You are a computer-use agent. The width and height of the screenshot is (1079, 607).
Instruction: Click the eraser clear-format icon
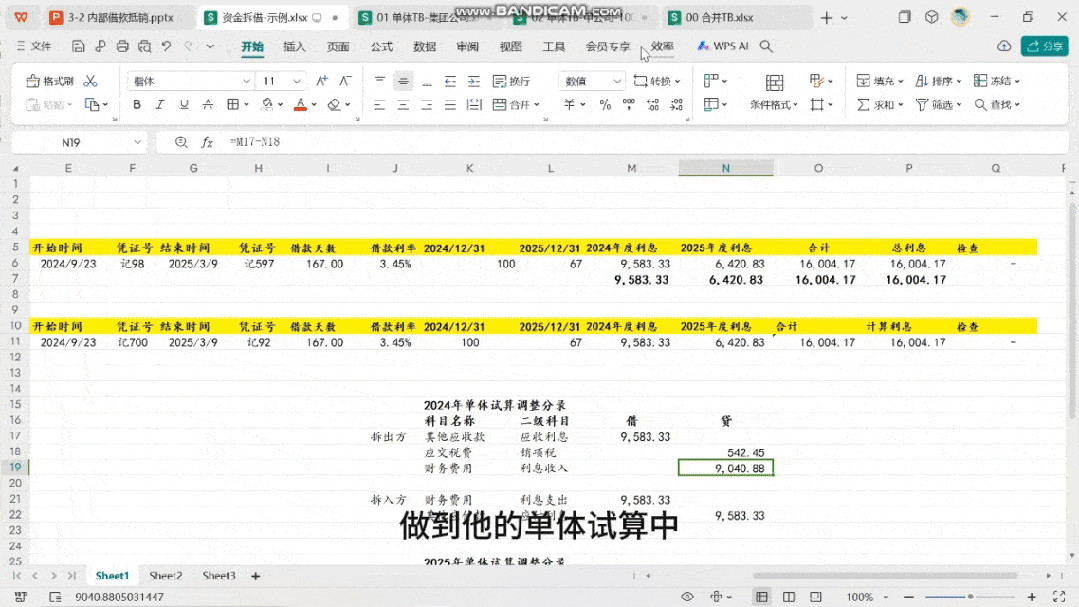pyautogui.click(x=334, y=105)
